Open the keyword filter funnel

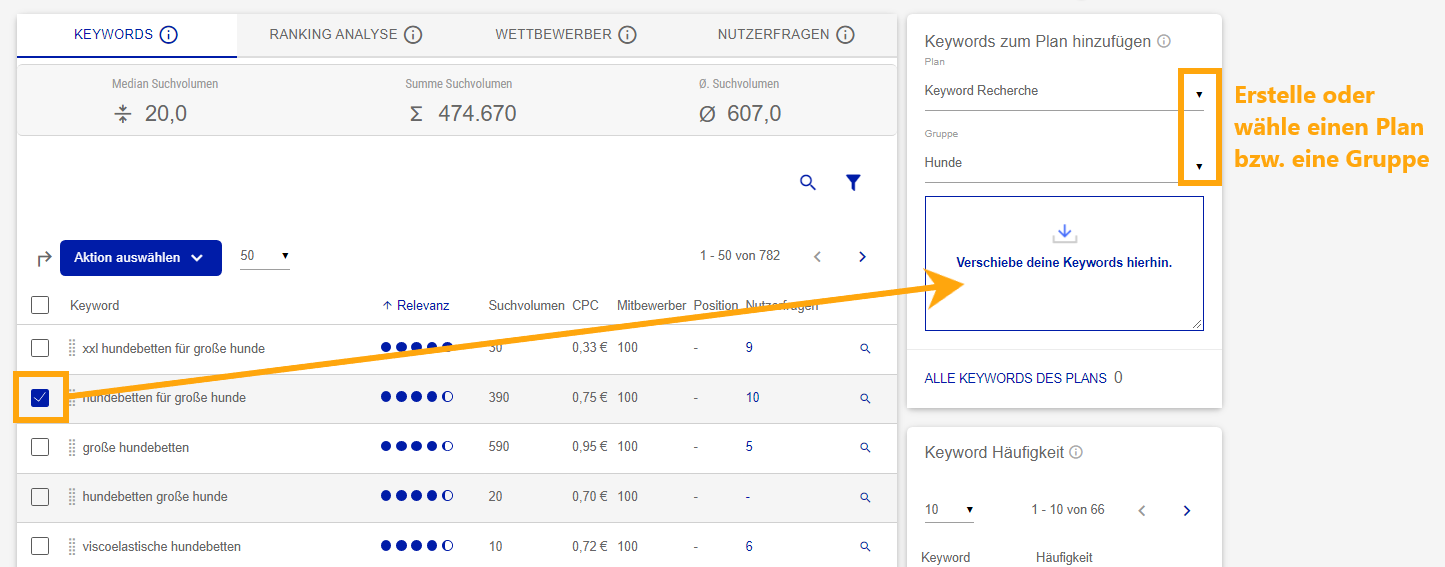tap(853, 182)
